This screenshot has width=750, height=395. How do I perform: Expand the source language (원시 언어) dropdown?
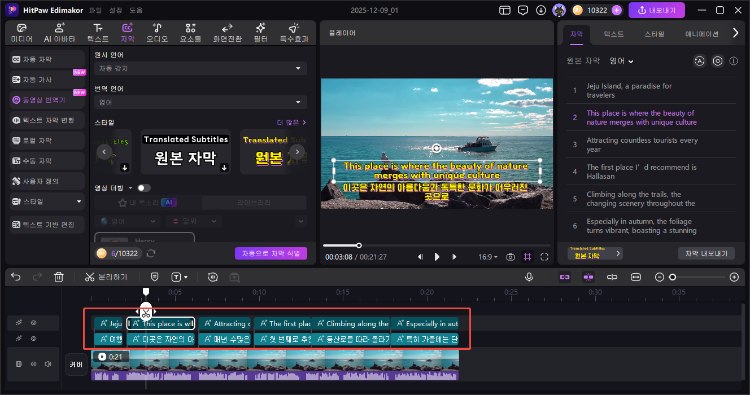pos(200,68)
